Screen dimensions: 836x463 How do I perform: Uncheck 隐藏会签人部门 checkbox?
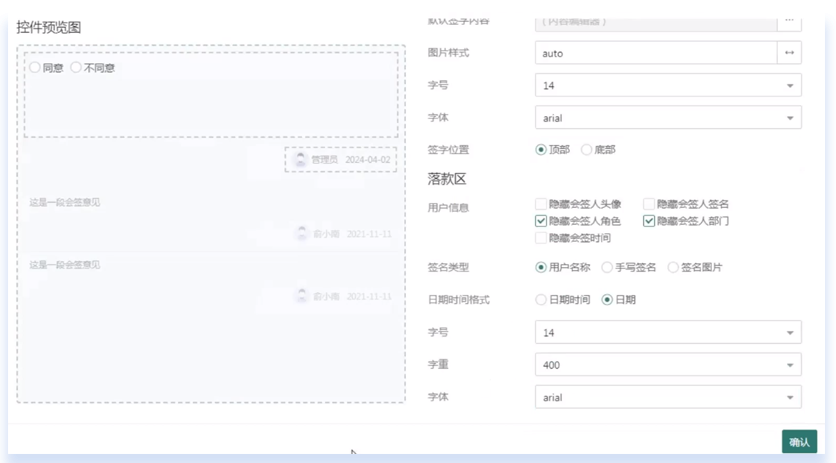tap(649, 221)
